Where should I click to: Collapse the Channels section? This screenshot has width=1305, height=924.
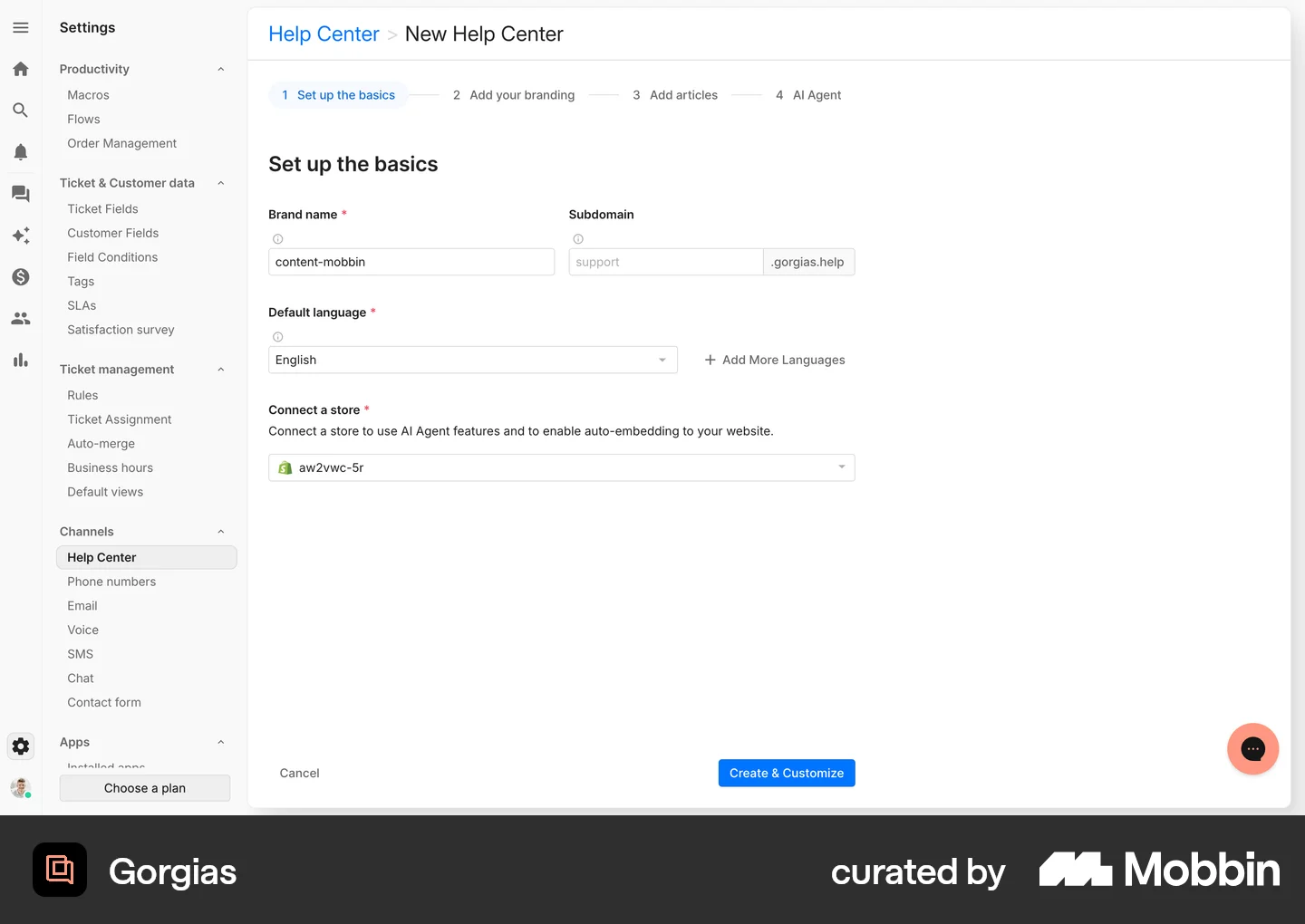tap(221, 532)
